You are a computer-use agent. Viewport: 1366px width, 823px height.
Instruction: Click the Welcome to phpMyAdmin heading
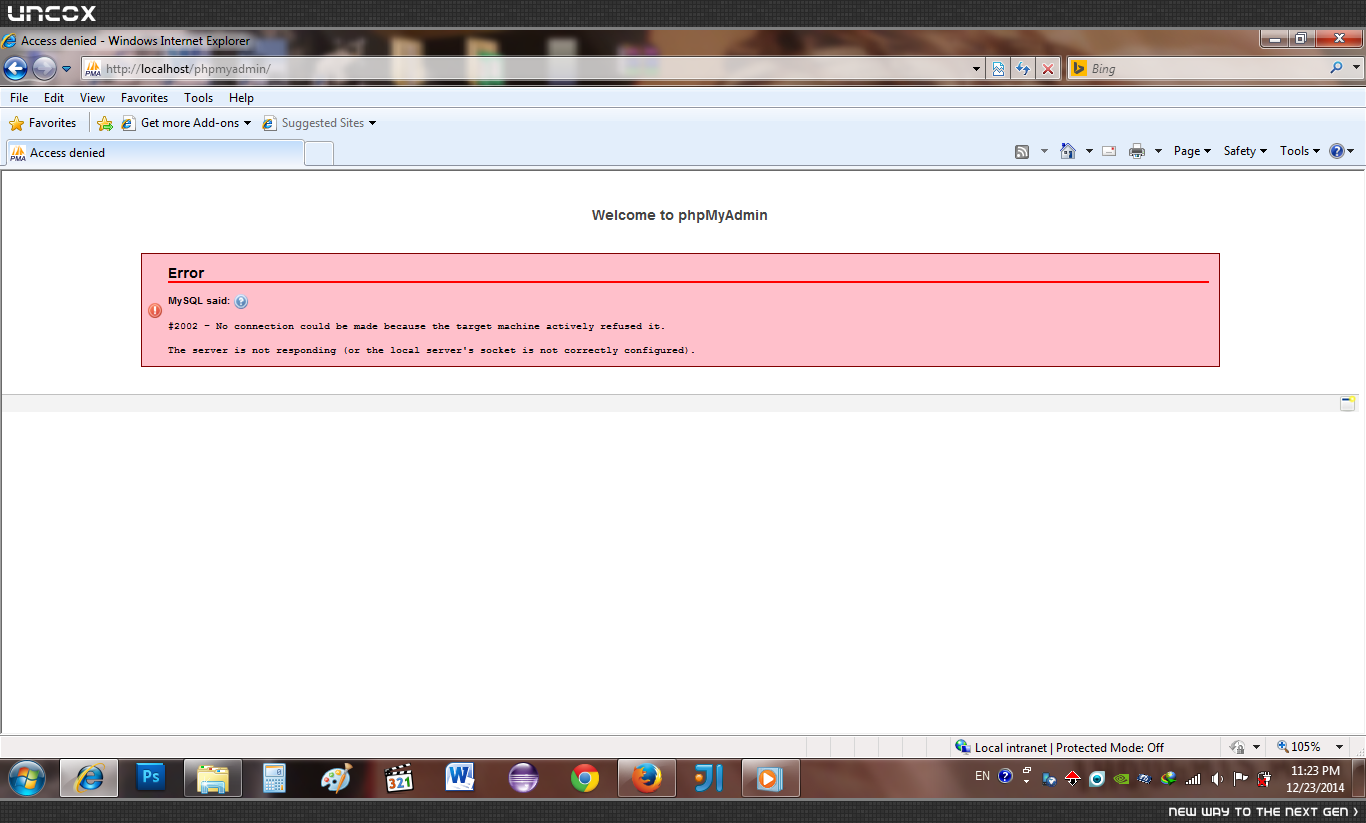(680, 215)
